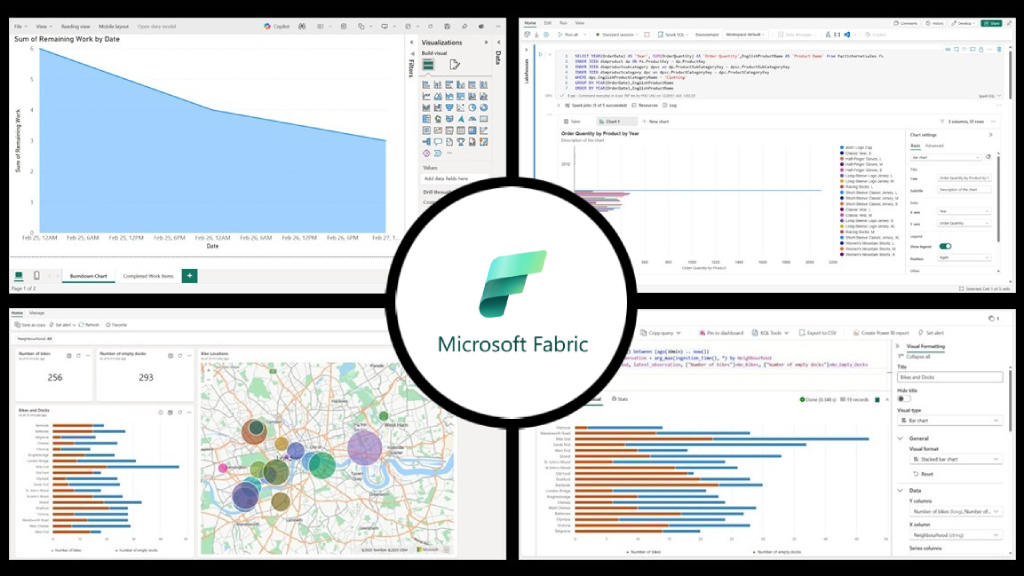
Task: Open notebook History
Action: pos(935,23)
